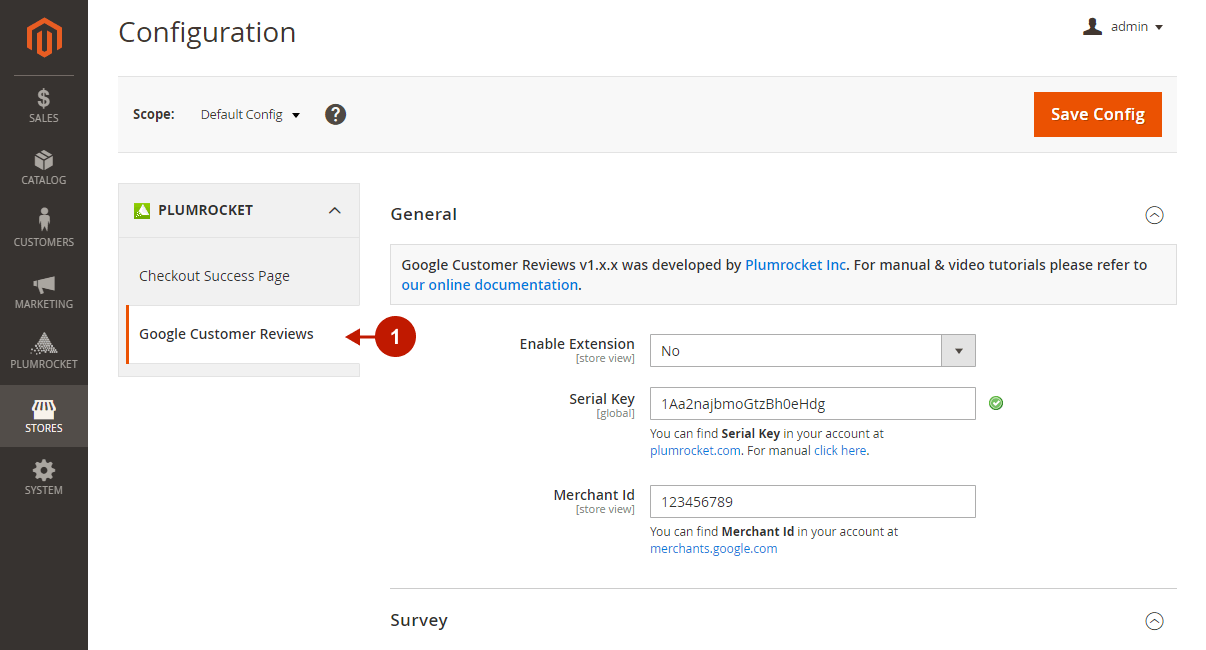Viewport: 1206px width, 650px height.
Task: Open the Stores menu
Action: tap(44, 416)
